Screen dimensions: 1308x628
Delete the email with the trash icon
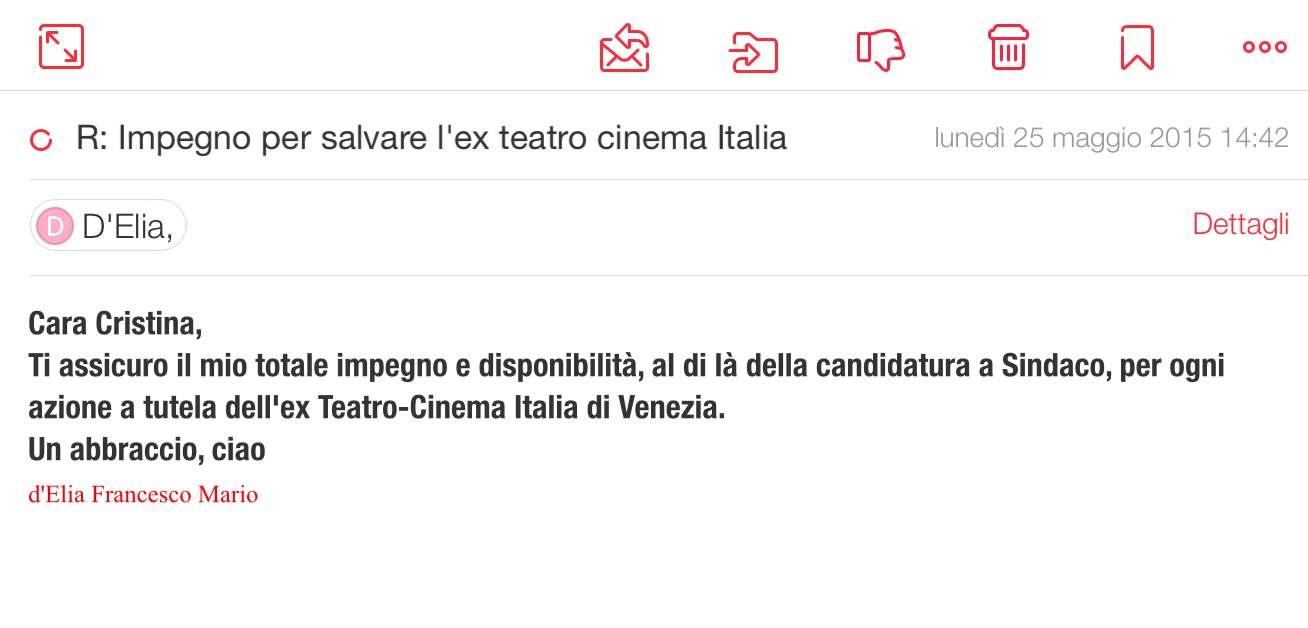coord(1009,47)
